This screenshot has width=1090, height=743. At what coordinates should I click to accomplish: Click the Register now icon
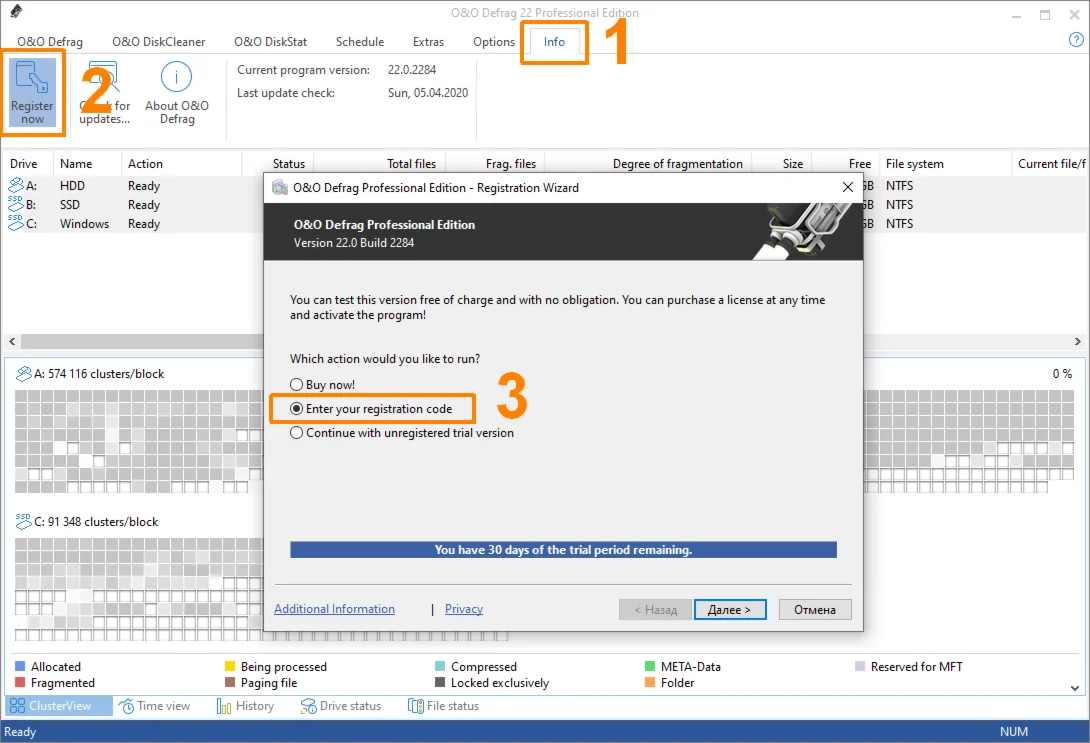pyautogui.click(x=31, y=78)
